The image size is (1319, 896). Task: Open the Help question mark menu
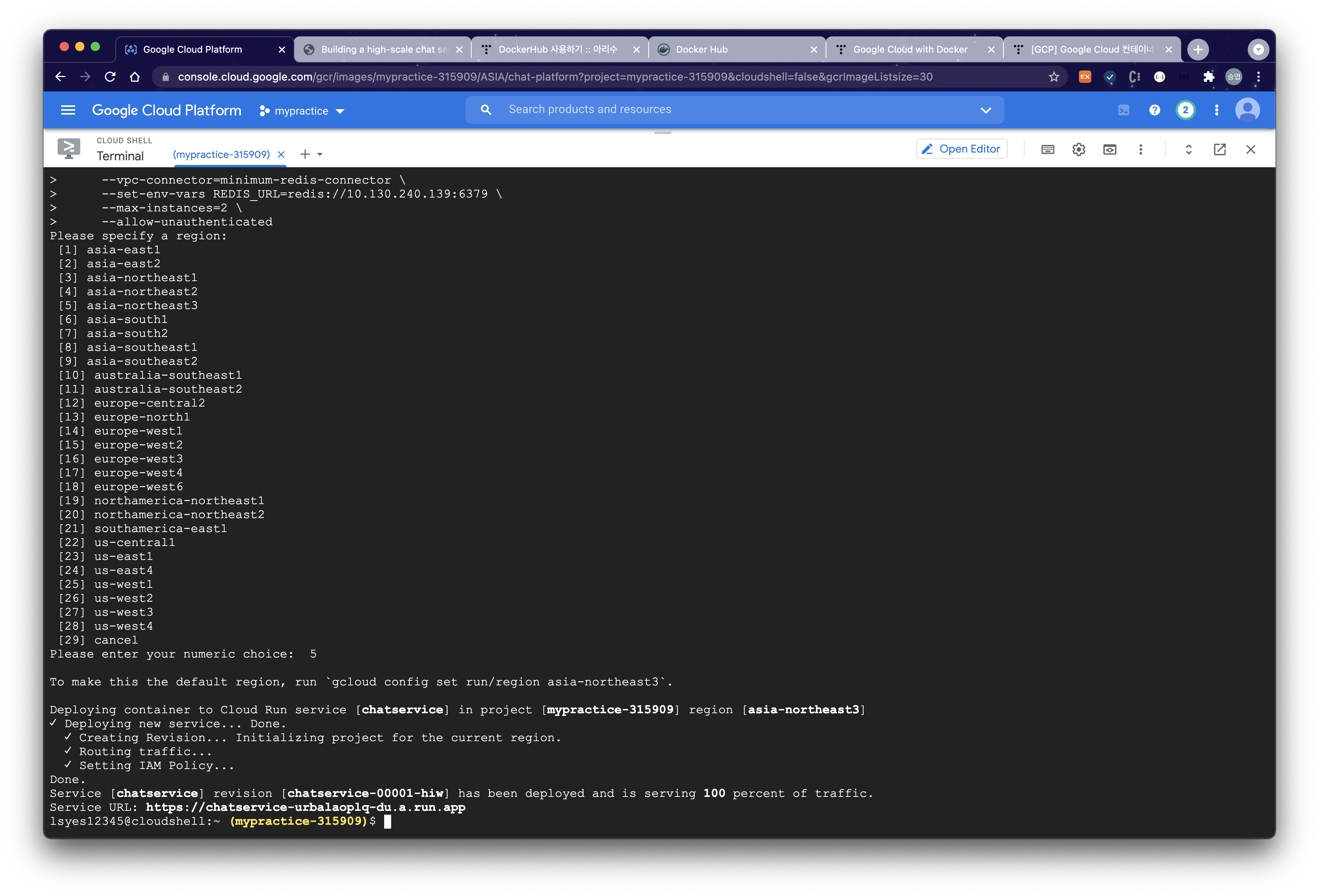1154,110
